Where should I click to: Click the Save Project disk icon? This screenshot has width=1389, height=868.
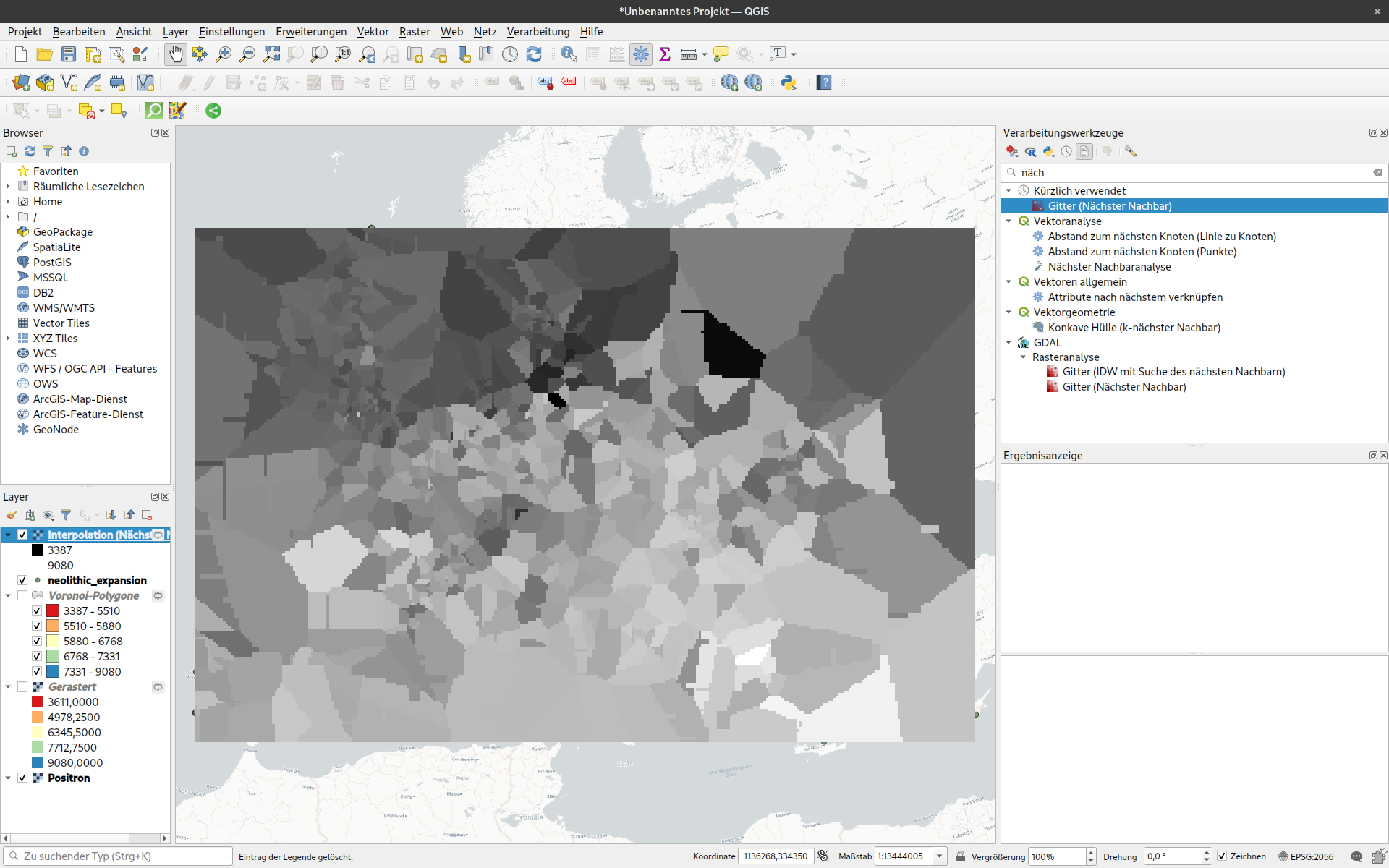tap(69, 54)
